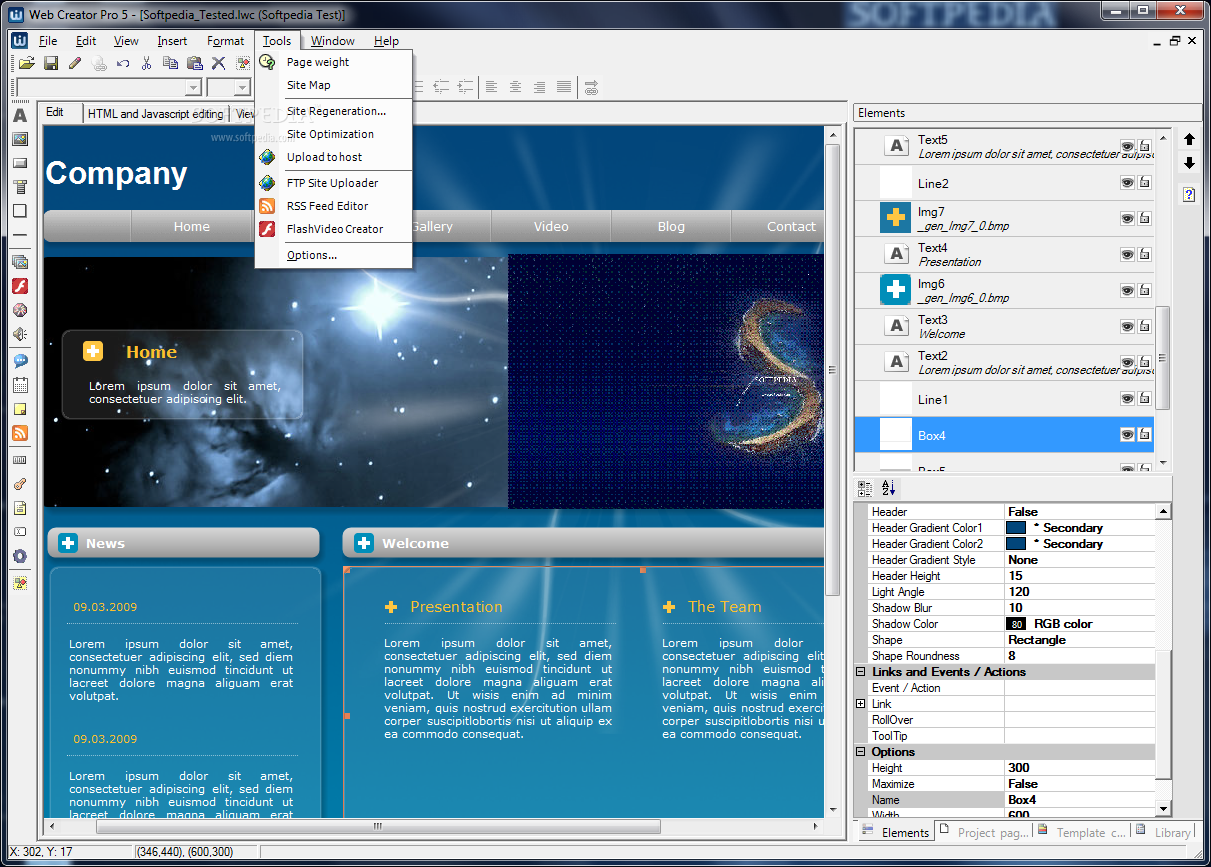Click the Move element up arrow

coord(1189,139)
